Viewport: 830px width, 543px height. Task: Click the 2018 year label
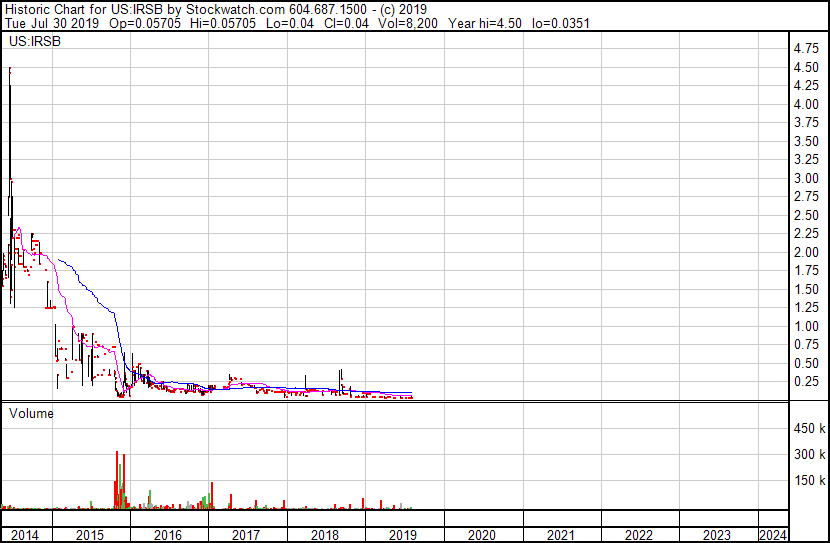click(325, 535)
